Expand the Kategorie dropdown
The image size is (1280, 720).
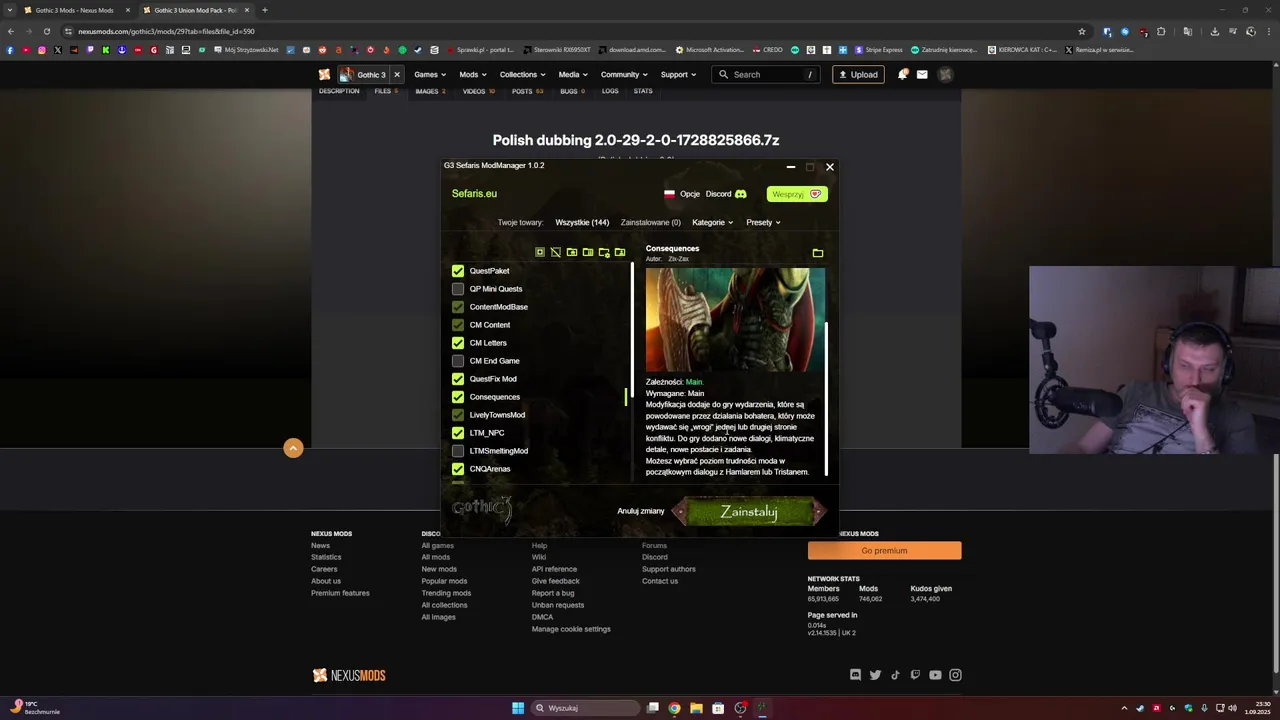pyautogui.click(x=712, y=222)
